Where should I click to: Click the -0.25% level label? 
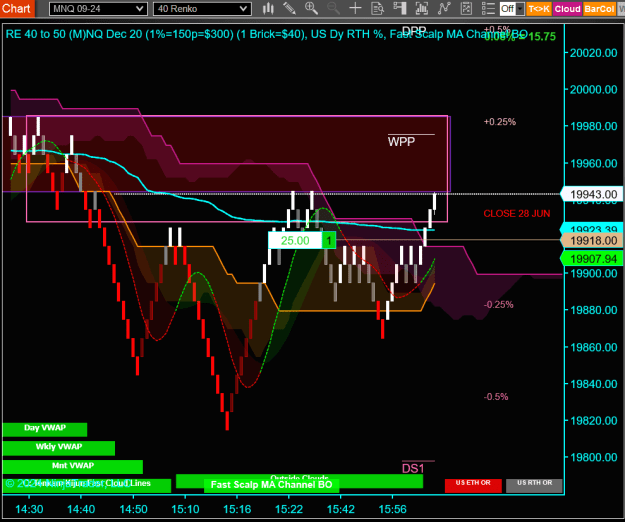(x=498, y=305)
